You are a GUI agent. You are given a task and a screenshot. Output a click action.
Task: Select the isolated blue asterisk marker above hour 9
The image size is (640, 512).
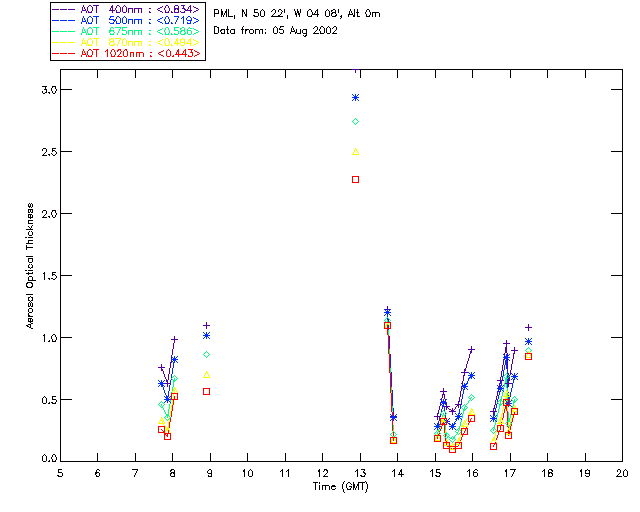207,336
